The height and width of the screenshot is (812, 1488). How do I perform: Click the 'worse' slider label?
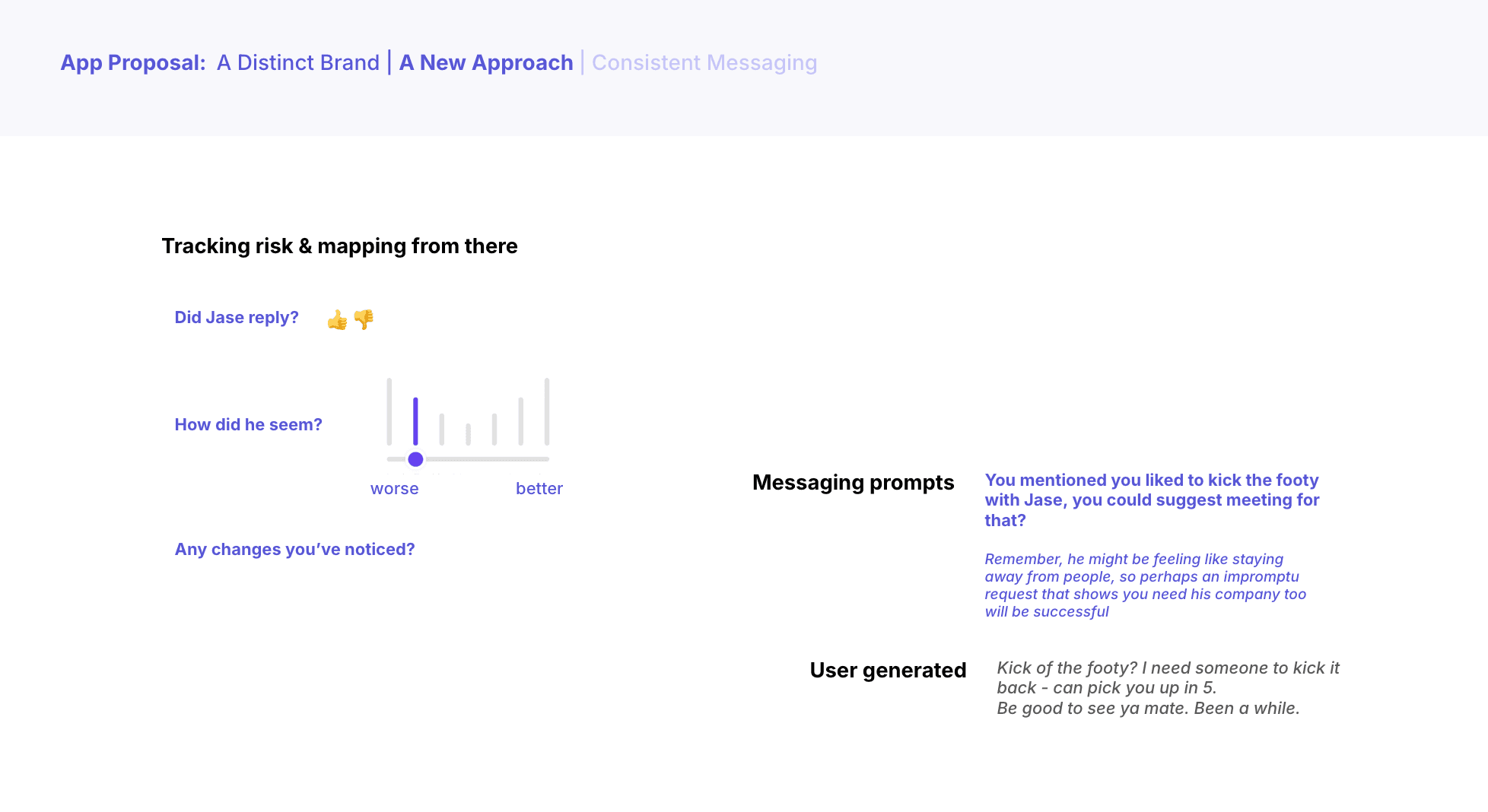[394, 489]
